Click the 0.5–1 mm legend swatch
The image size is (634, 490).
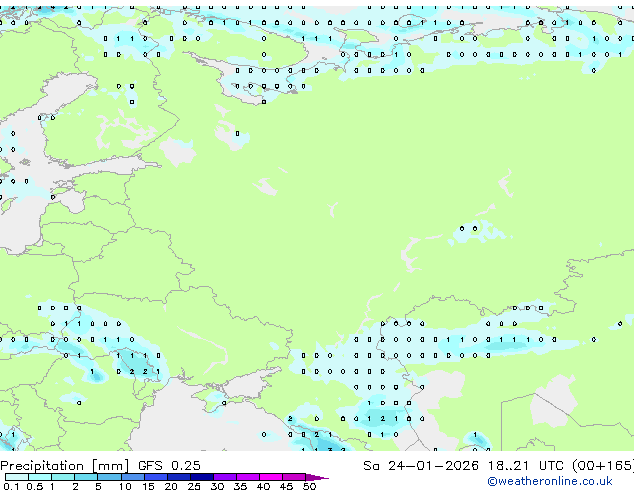40,477
